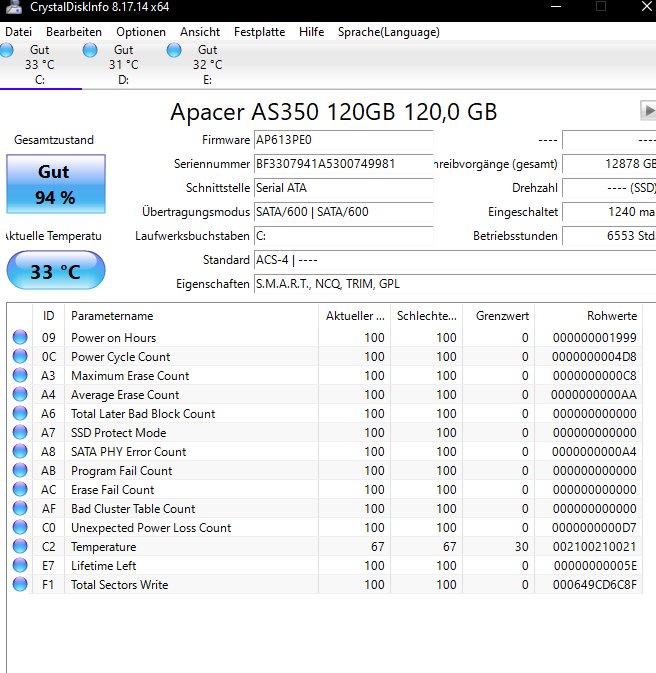Image resolution: width=656 pixels, height=673 pixels.
Task: Click the status orb for Unexpected Power Loss Count
Action: pos(20,527)
